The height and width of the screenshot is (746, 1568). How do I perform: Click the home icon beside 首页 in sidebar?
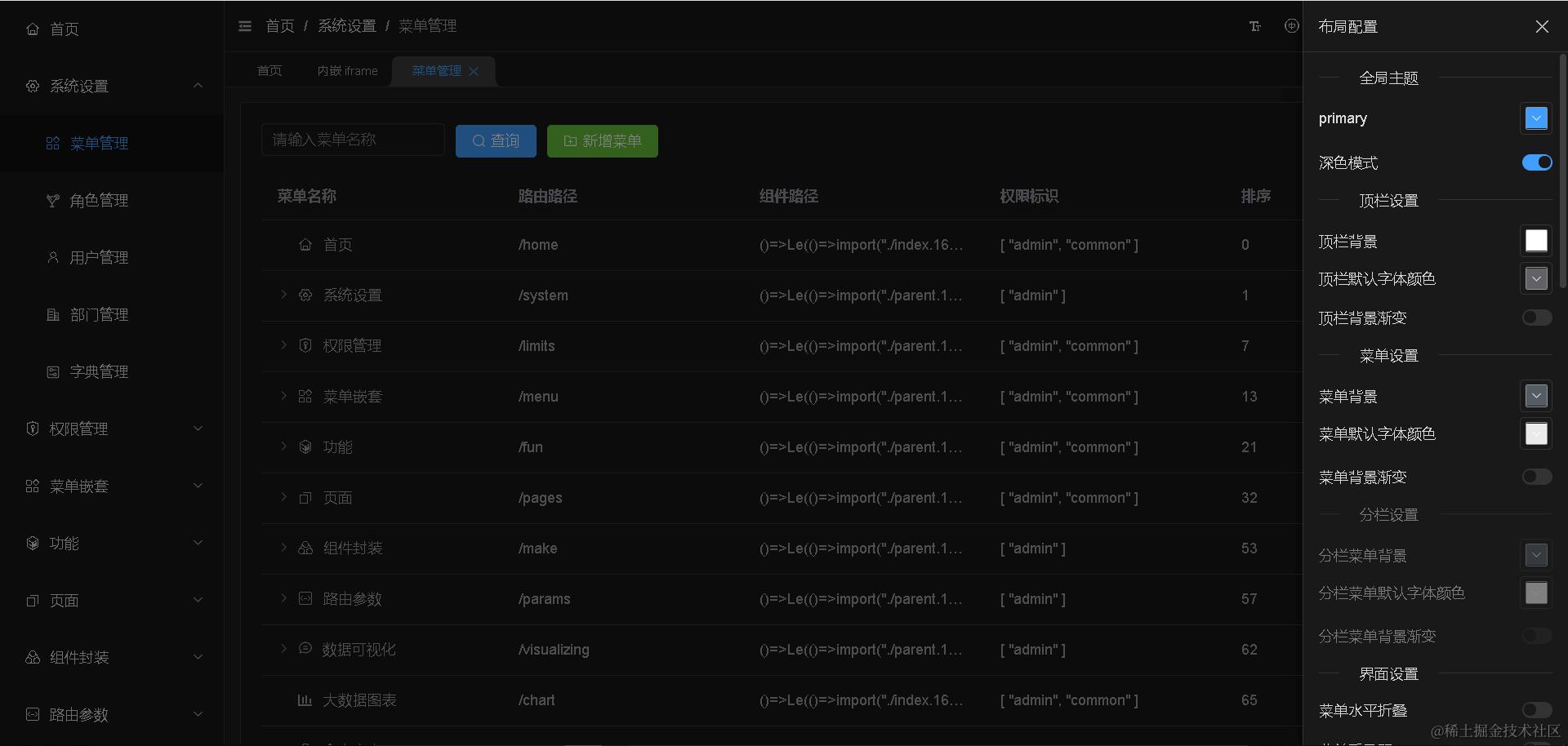pos(33,29)
